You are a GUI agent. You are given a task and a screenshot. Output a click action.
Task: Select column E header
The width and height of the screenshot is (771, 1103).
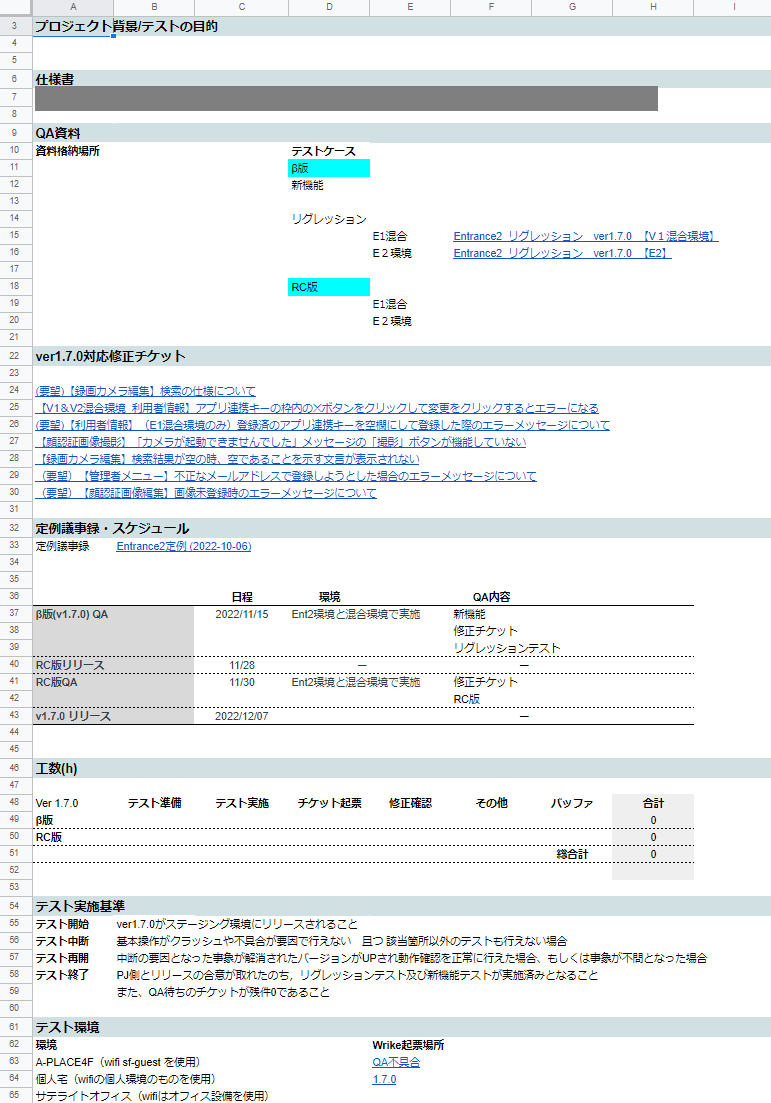(409, 7)
